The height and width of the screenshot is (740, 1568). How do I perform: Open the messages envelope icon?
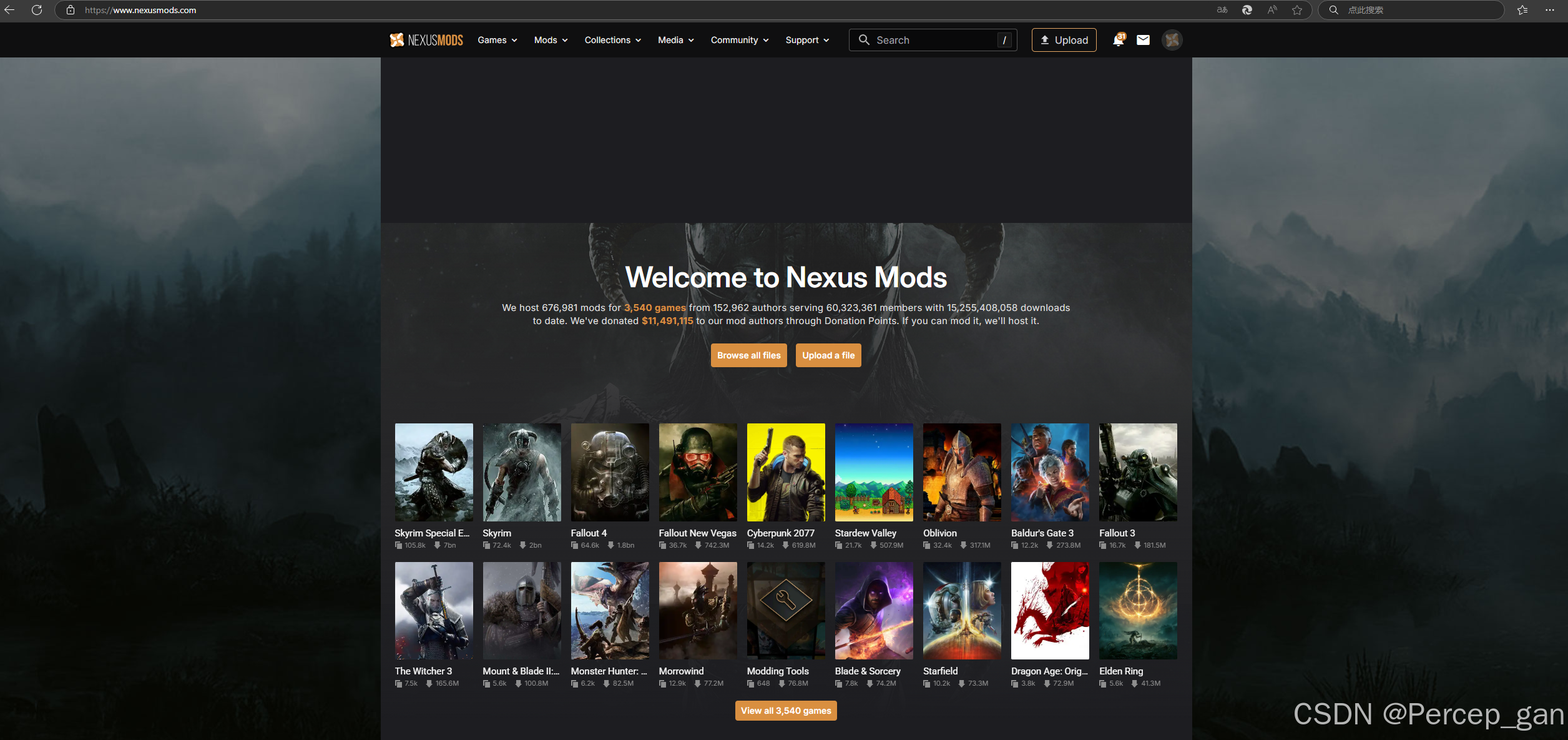1143,40
